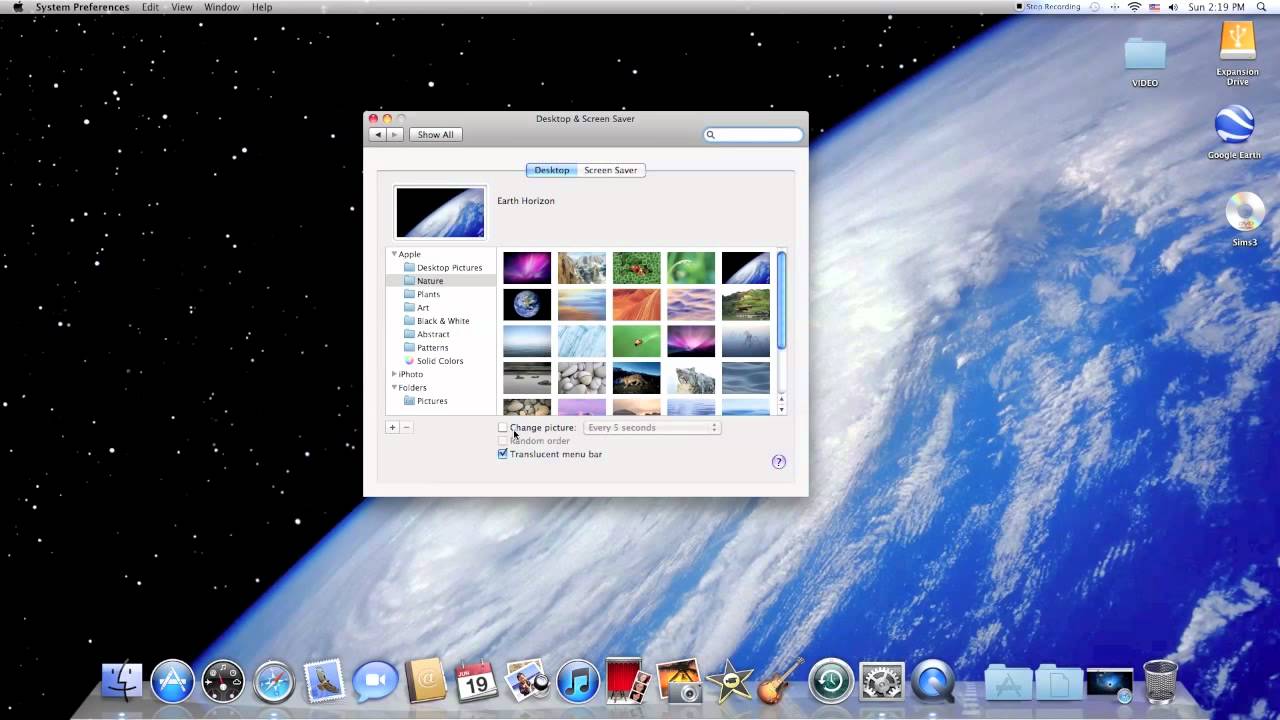Open GarageBand guitar icon in Dock

tap(780, 681)
